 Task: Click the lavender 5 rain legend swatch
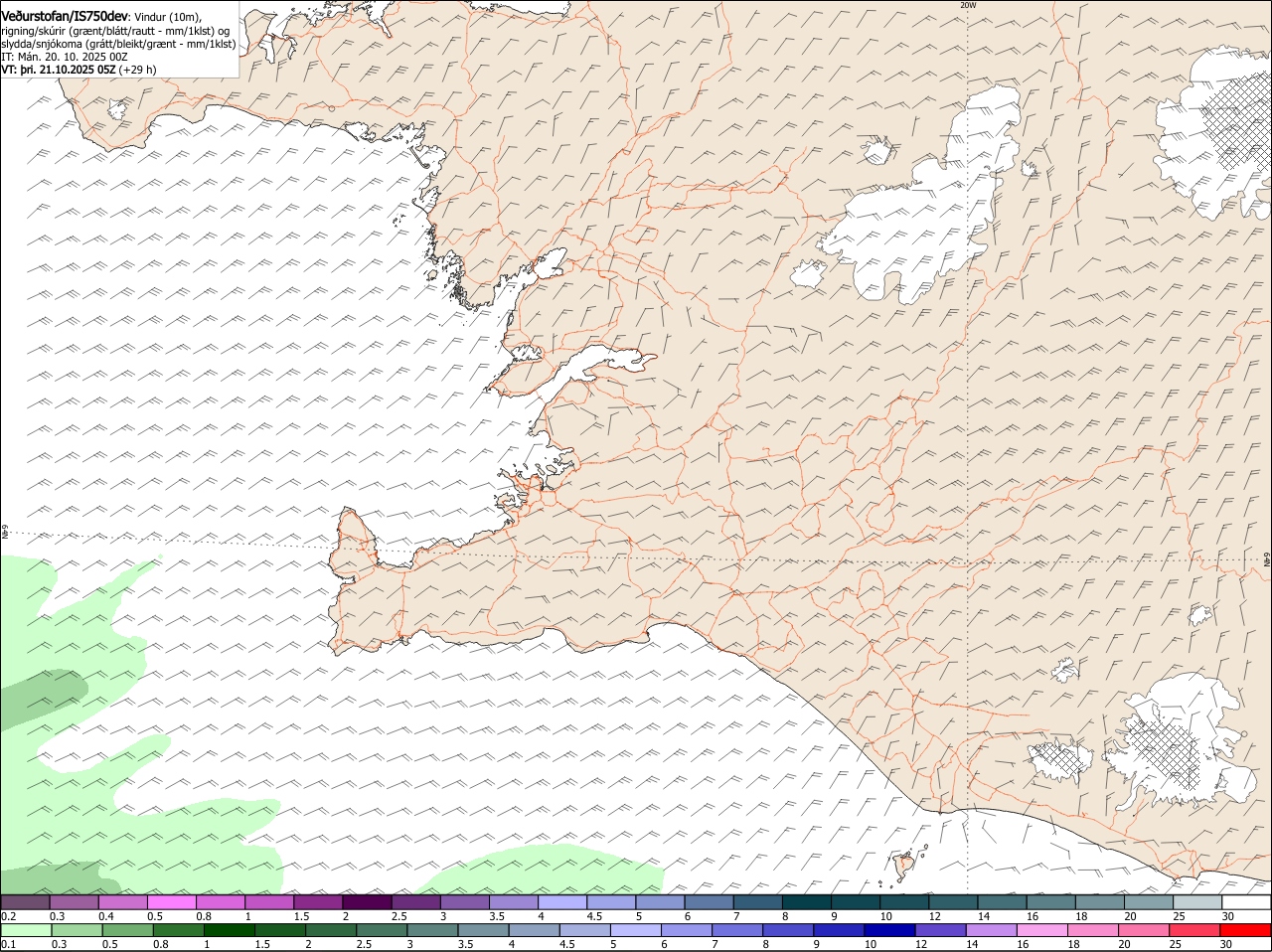click(635, 930)
